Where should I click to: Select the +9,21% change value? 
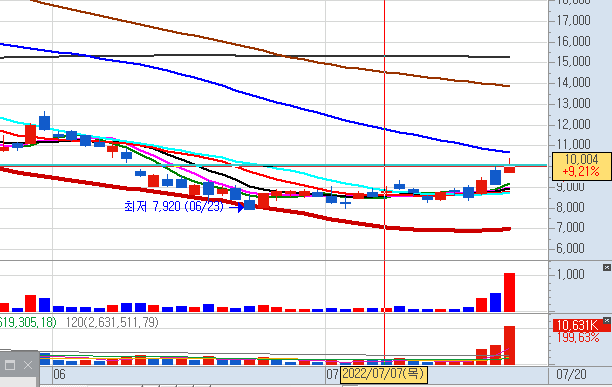coord(581,171)
